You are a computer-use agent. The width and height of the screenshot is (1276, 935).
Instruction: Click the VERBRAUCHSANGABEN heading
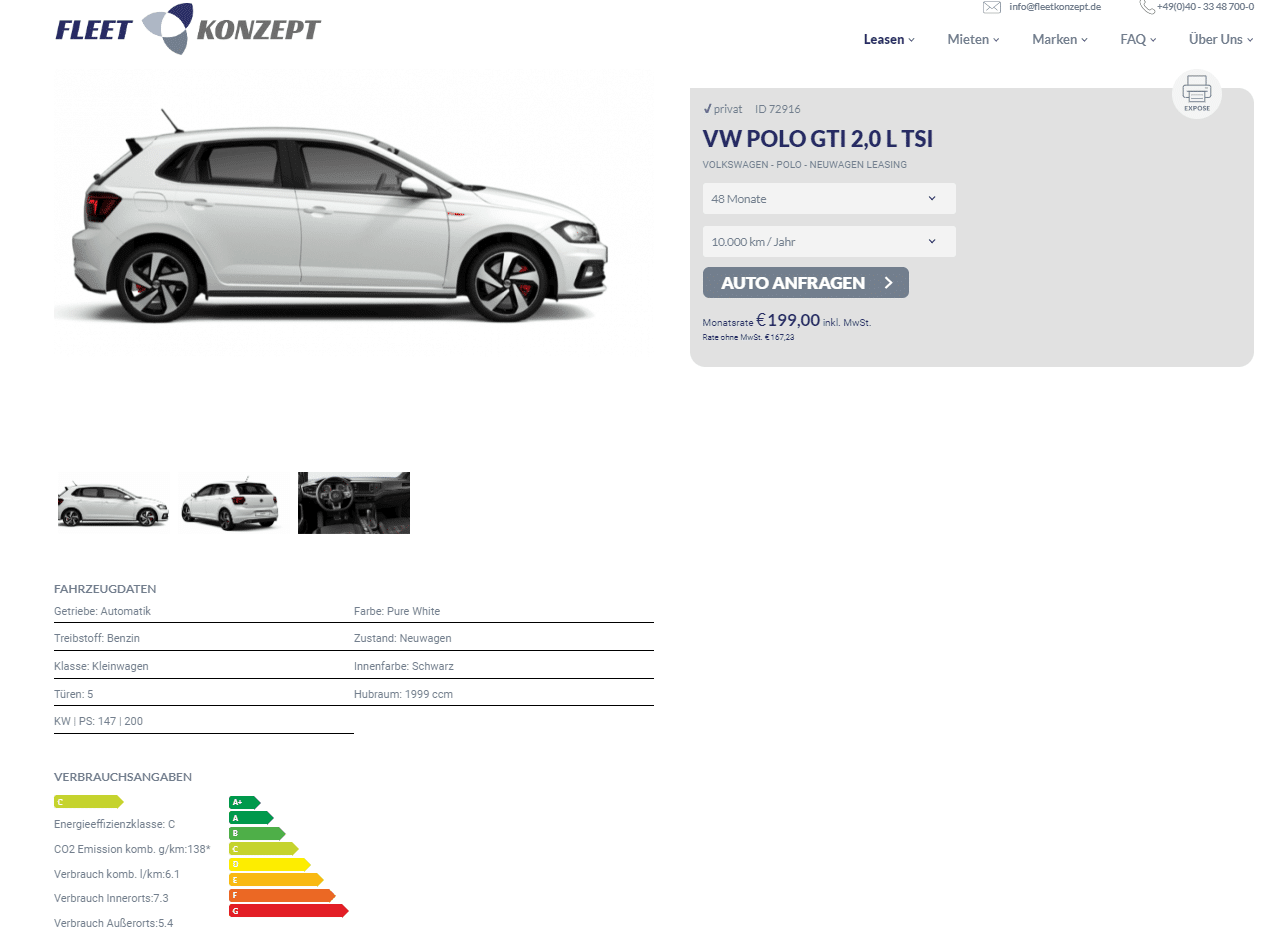pyautogui.click(x=123, y=777)
